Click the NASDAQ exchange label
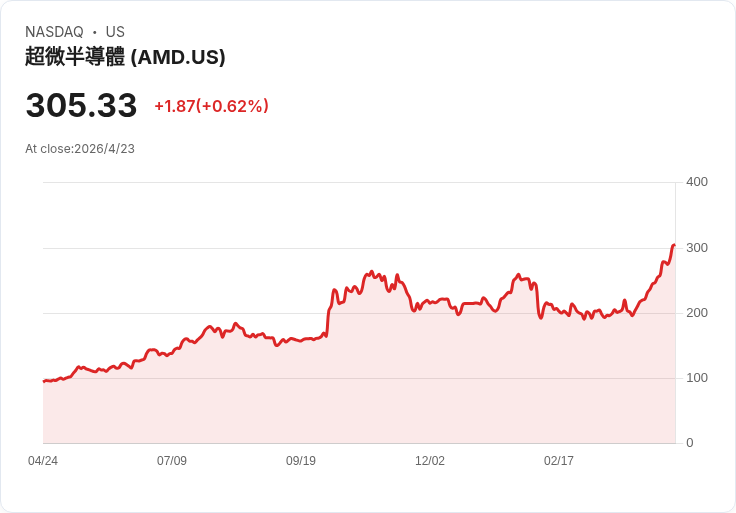736x513 pixels. point(54,32)
